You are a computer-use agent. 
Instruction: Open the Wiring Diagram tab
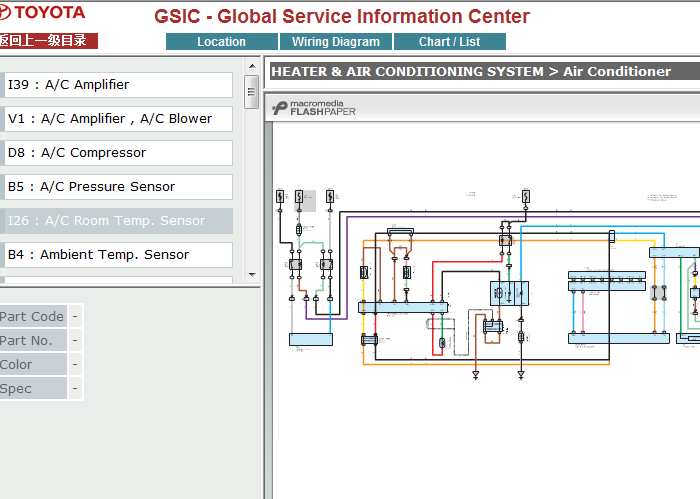click(x=336, y=42)
